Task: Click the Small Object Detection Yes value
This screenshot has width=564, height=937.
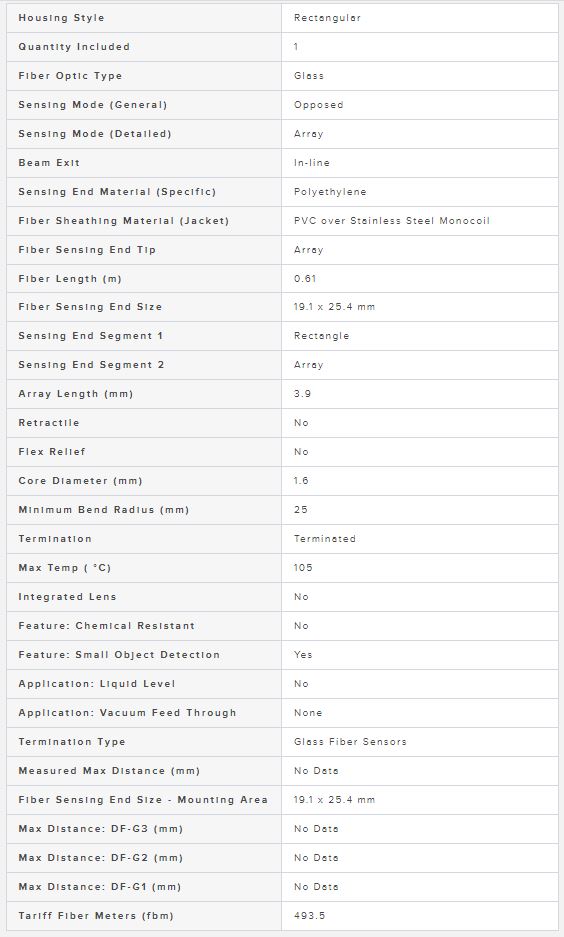Action: (303, 654)
